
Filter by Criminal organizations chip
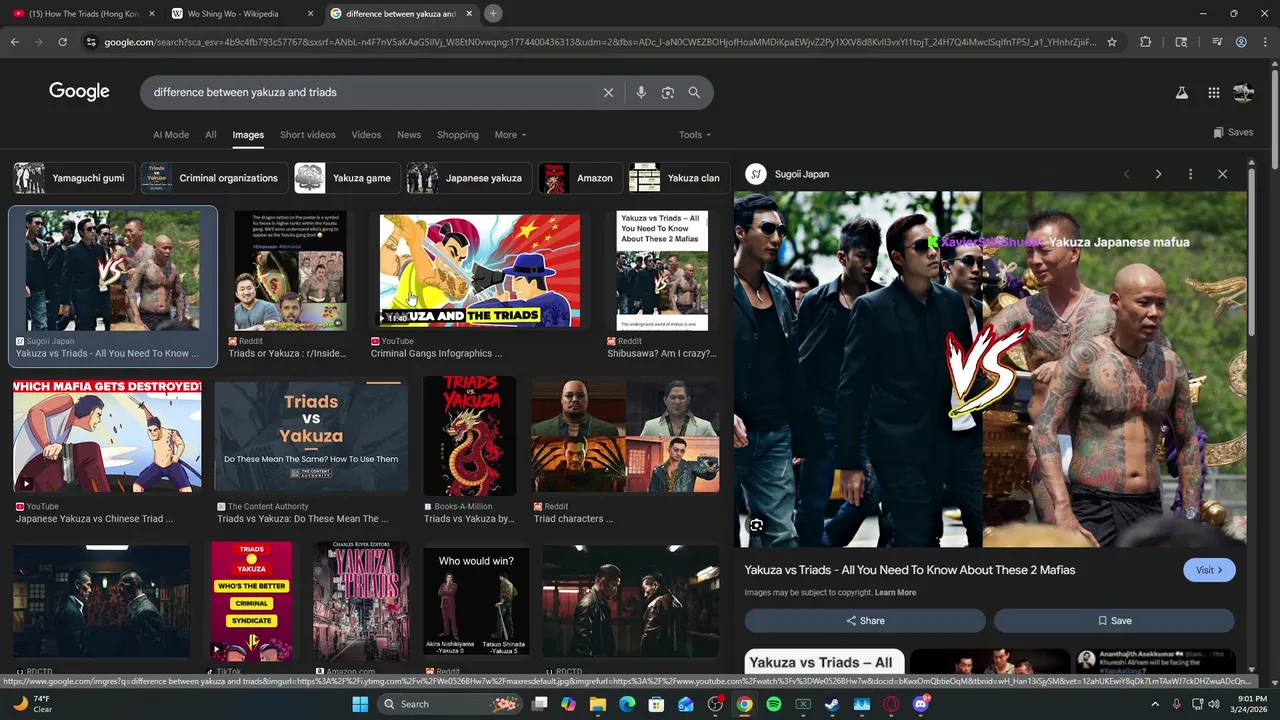coord(214,178)
